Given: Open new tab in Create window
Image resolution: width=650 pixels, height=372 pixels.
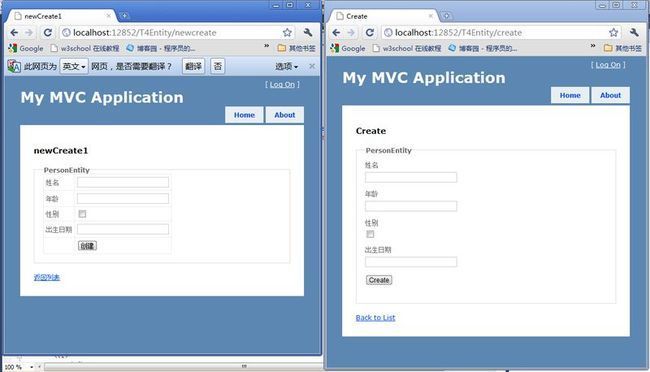Looking at the screenshot, I should [446, 16].
